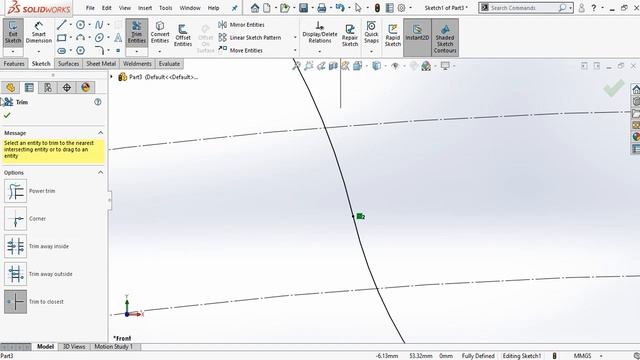Click the Exit Sketch button

(13, 33)
